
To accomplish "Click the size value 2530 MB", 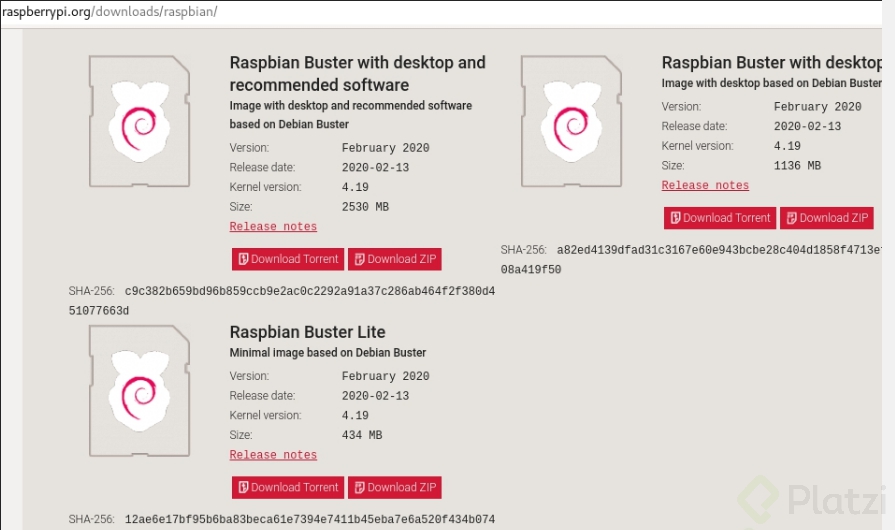I will (365, 207).
